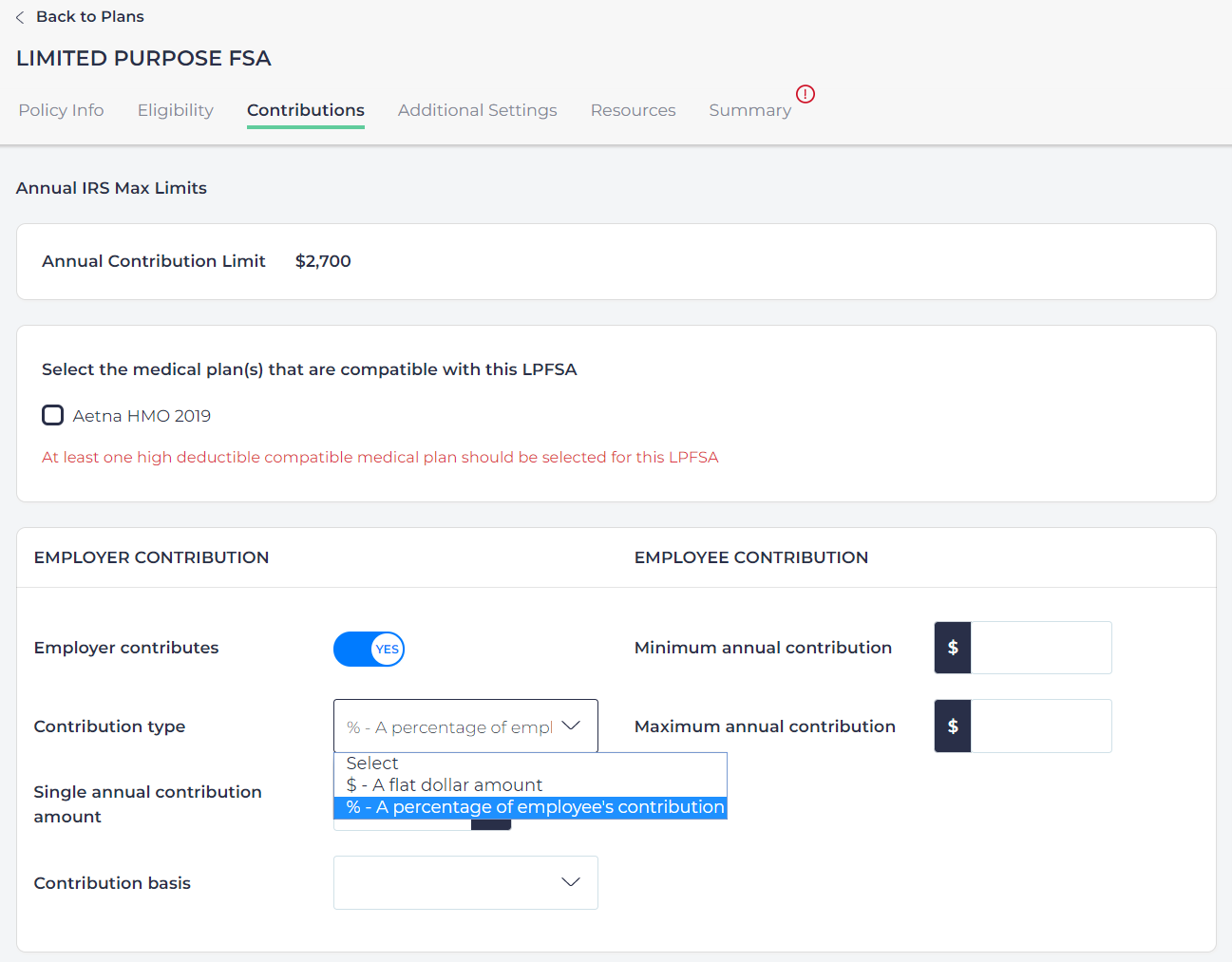Focus the Minimum annual contribution input field
Viewport: 1232px width, 962px height.
(1040, 648)
